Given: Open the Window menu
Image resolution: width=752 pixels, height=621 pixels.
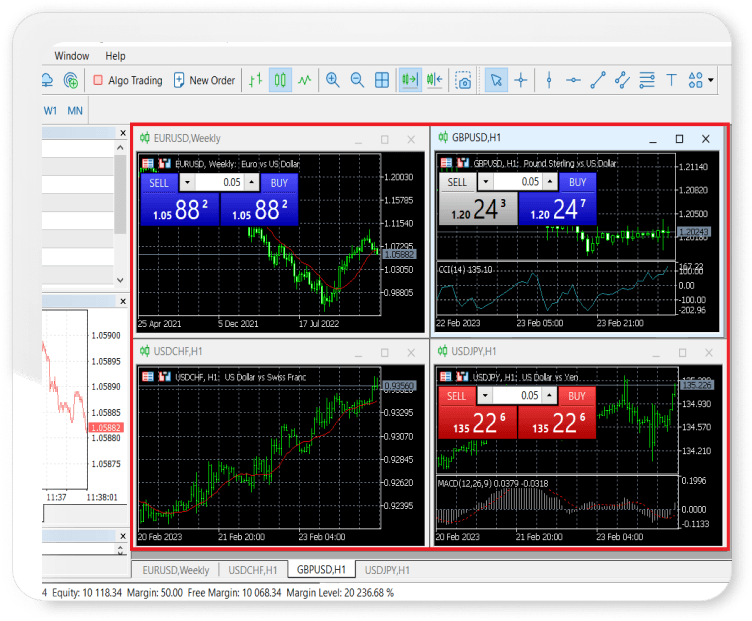Looking at the screenshot, I should pyautogui.click(x=71, y=56).
